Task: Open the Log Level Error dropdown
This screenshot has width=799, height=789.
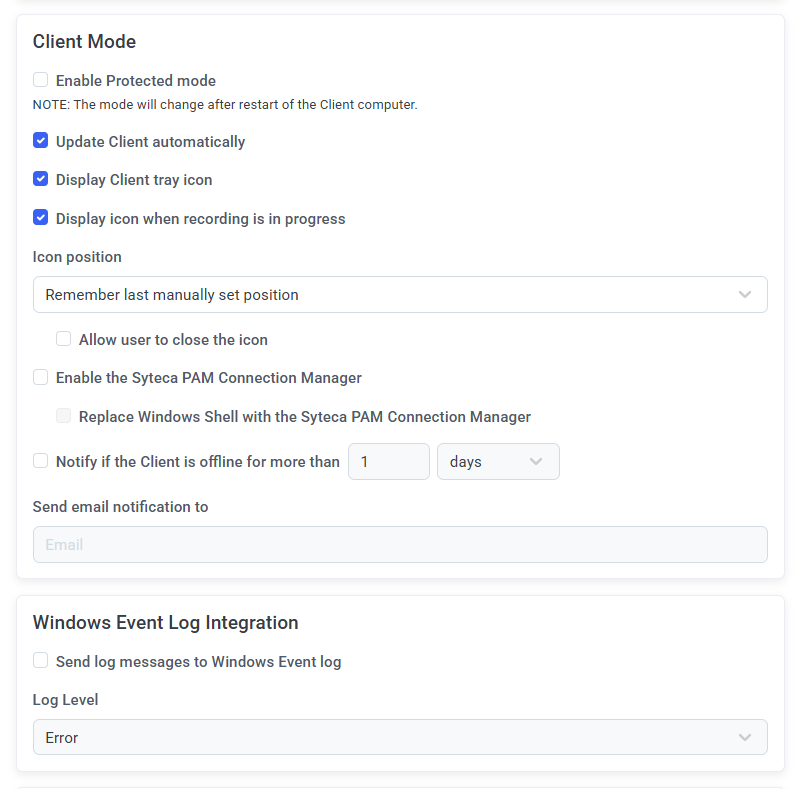Action: click(400, 737)
